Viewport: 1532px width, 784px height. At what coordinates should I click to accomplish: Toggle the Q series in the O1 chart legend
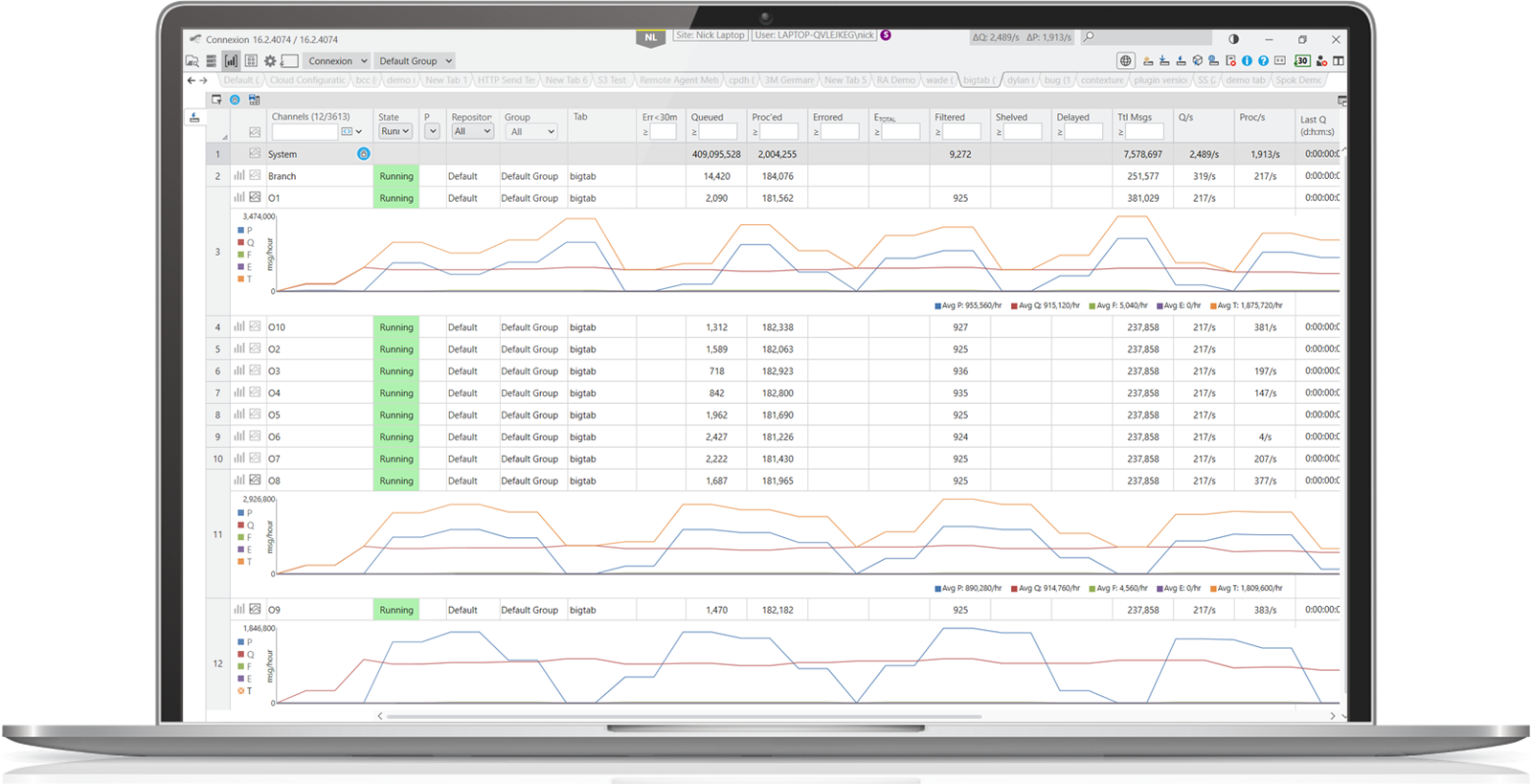tap(246, 243)
